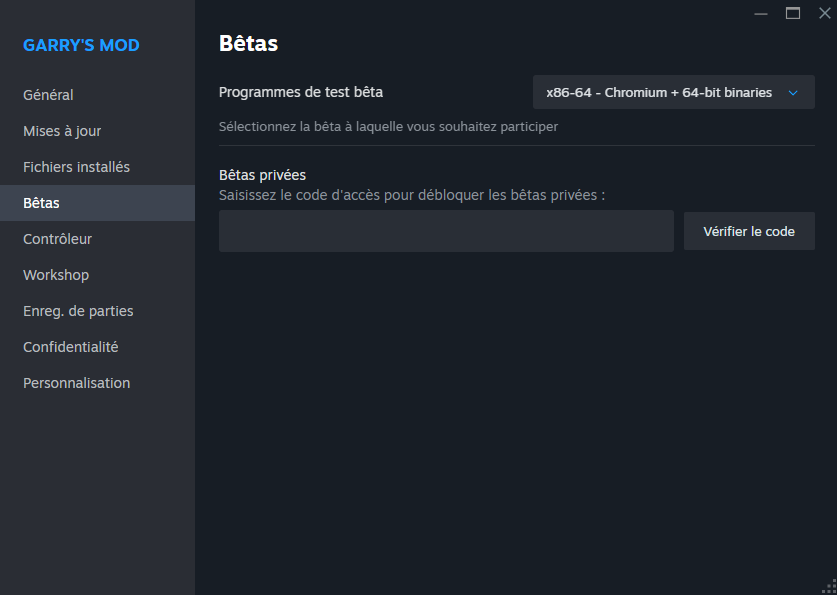The image size is (837, 595).
Task: Open Enreg. de parties section
Action: point(78,311)
